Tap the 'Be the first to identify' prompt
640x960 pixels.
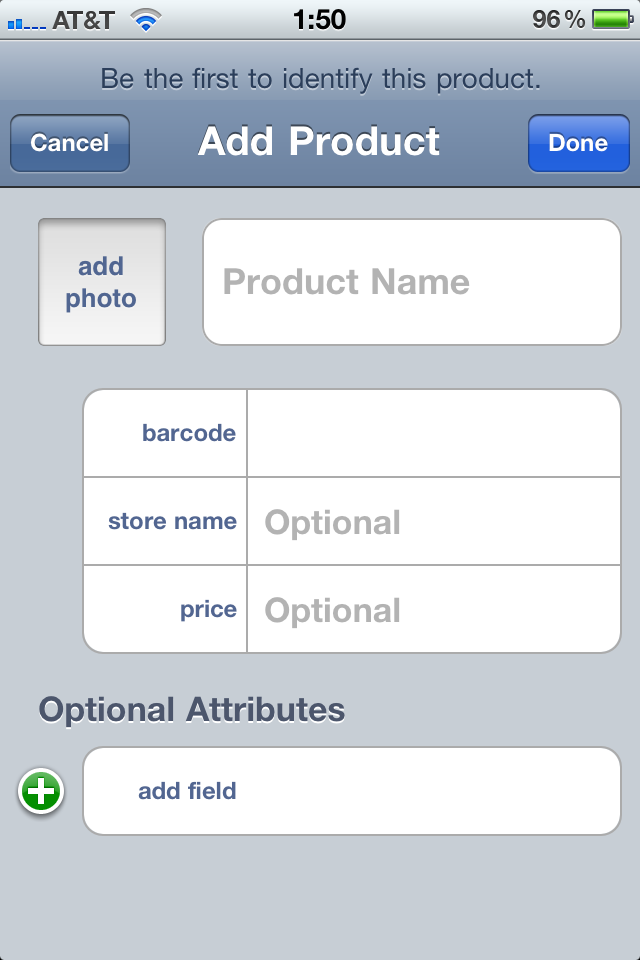tap(320, 79)
